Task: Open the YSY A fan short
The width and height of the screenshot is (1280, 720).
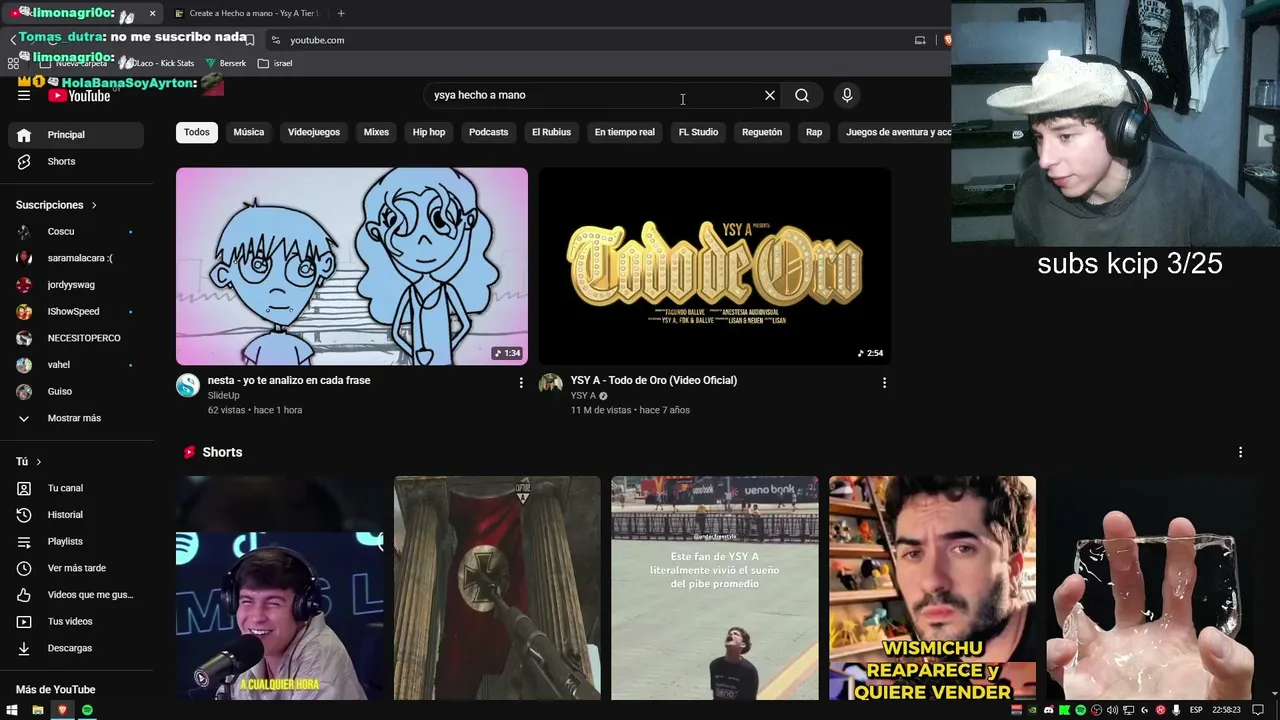Action: (x=715, y=588)
